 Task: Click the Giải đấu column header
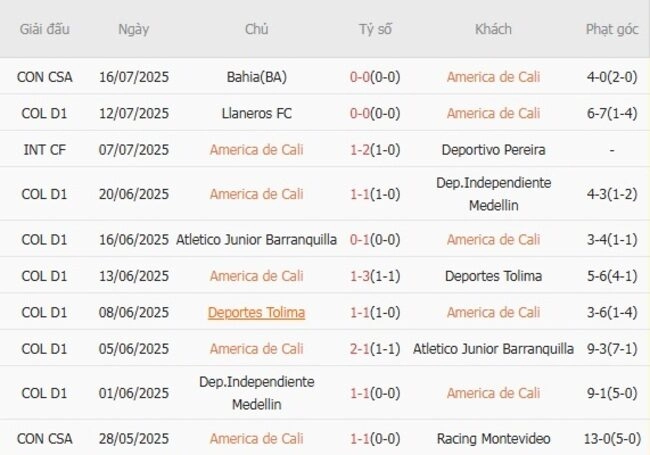pos(44,29)
